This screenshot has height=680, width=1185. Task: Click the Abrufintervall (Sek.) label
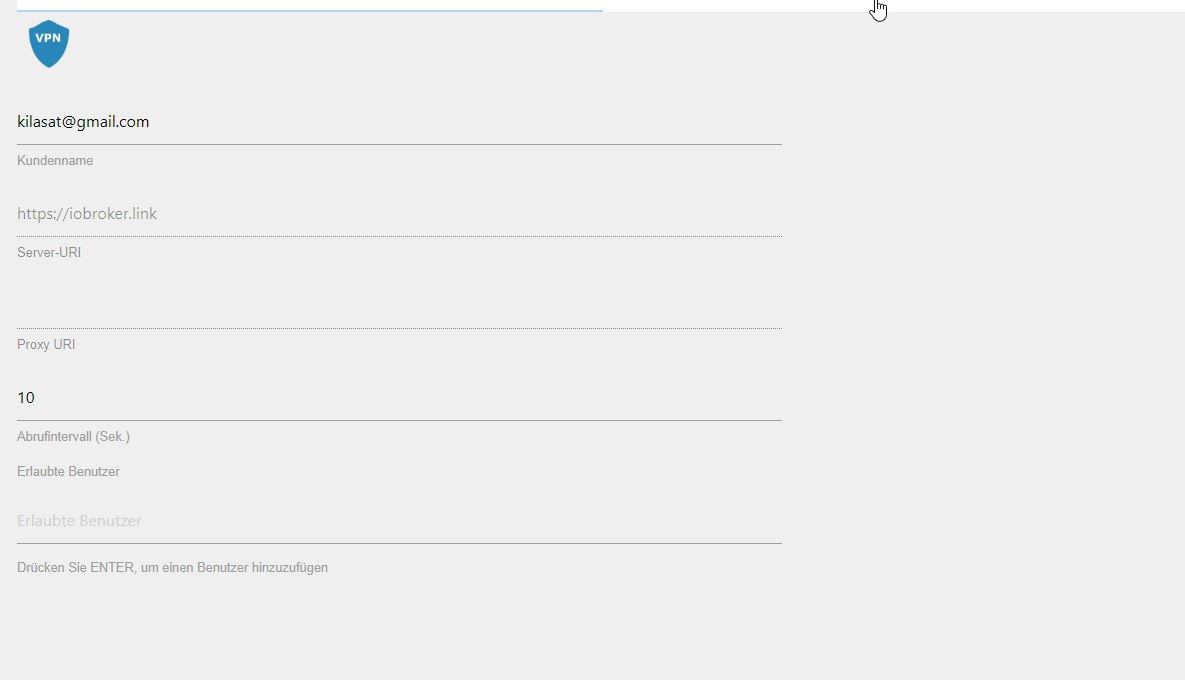tap(73, 437)
